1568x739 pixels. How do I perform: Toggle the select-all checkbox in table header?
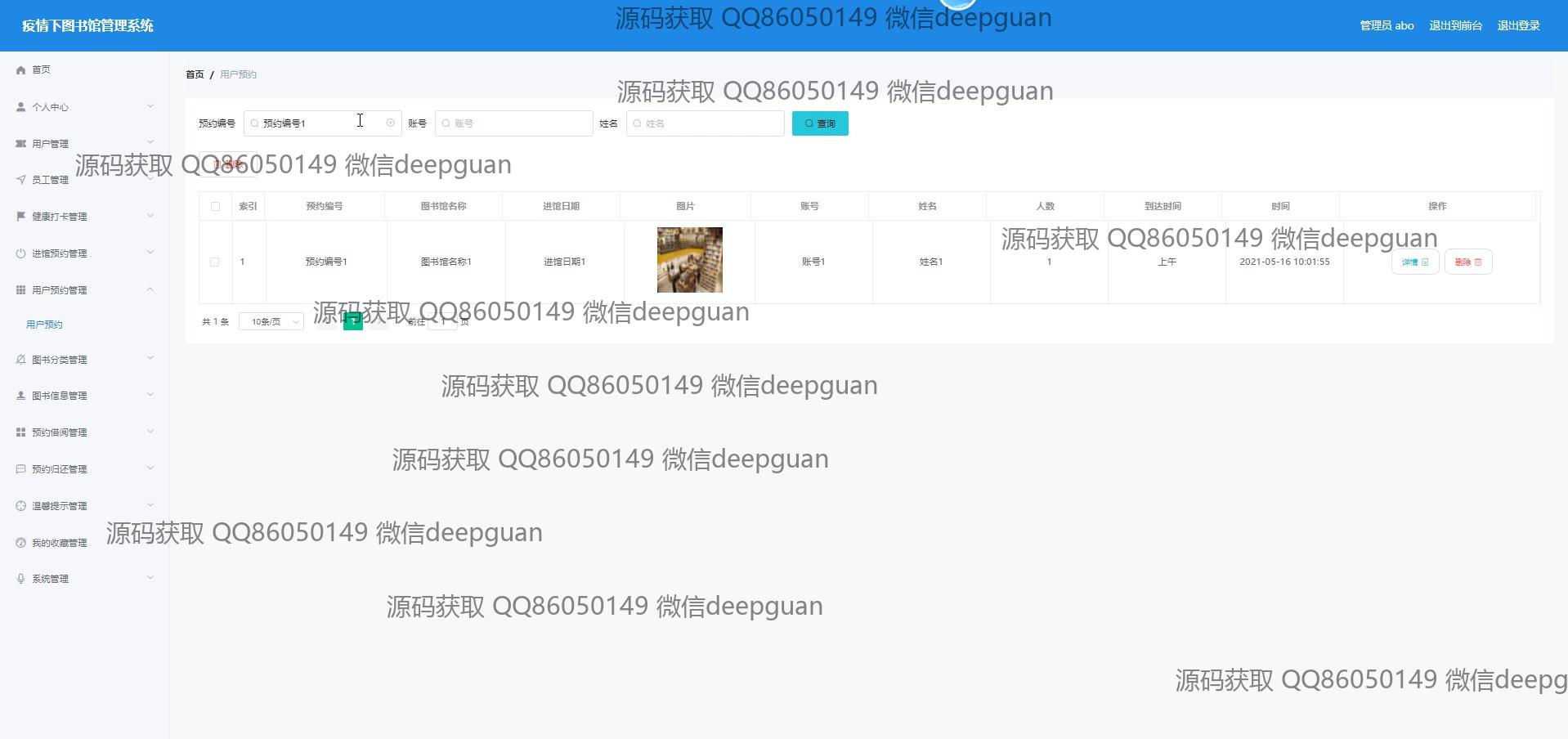[x=215, y=207]
